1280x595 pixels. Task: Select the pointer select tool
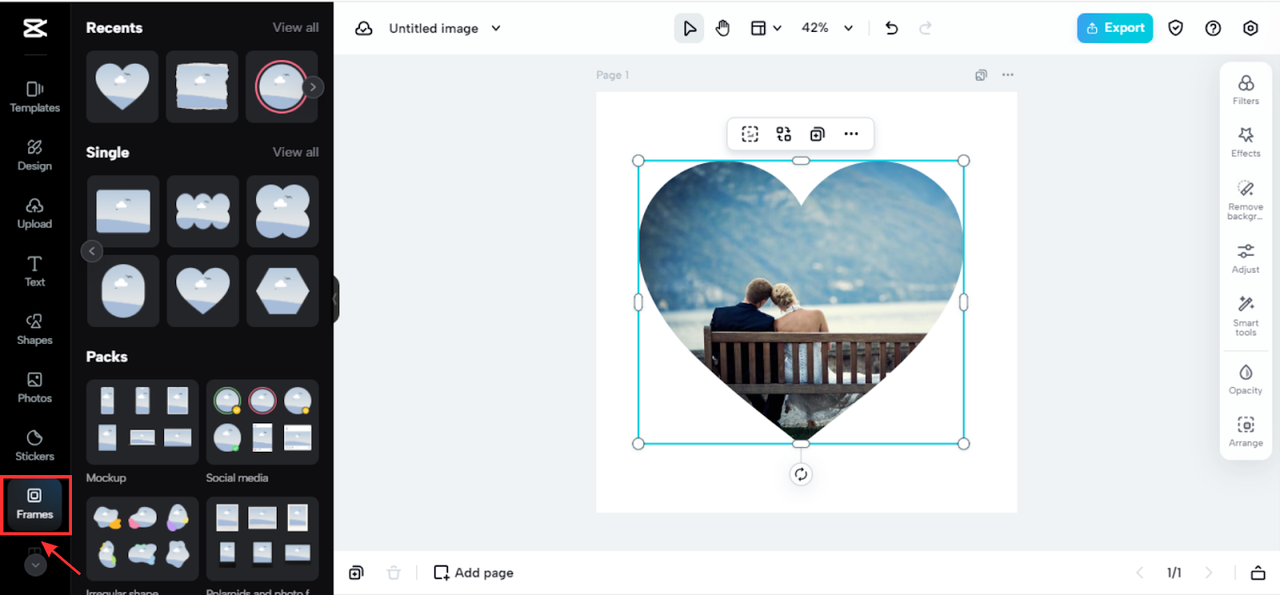tap(689, 28)
